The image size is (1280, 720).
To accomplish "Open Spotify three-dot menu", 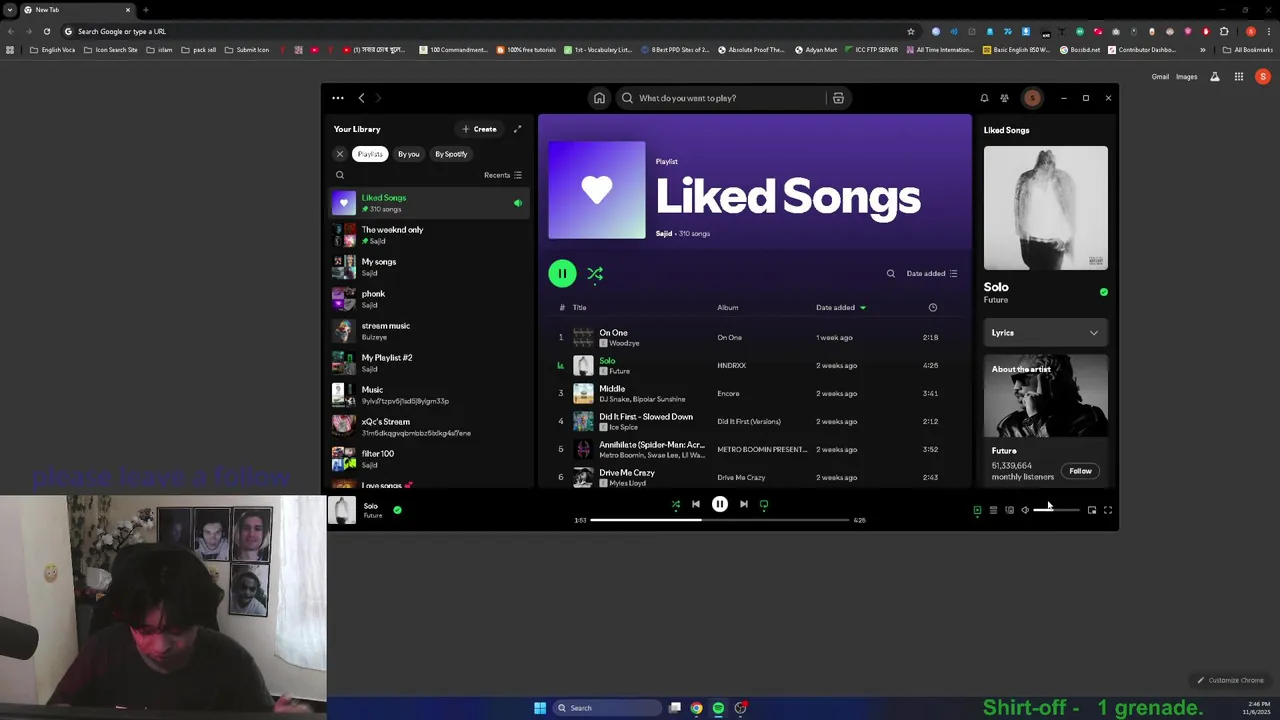I will tap(338, 98).
